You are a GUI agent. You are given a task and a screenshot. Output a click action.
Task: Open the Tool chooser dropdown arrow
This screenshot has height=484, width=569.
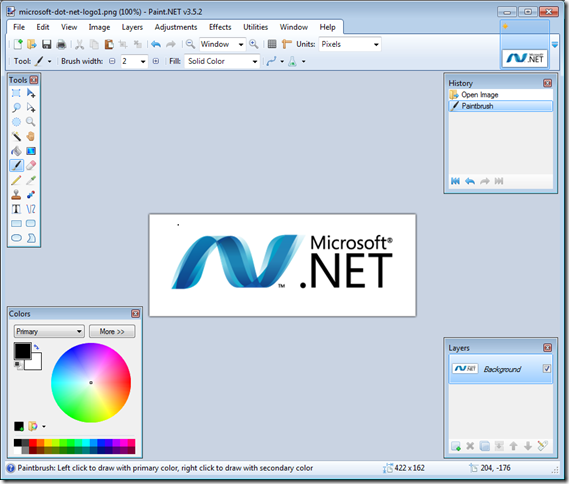click(50, 61)
